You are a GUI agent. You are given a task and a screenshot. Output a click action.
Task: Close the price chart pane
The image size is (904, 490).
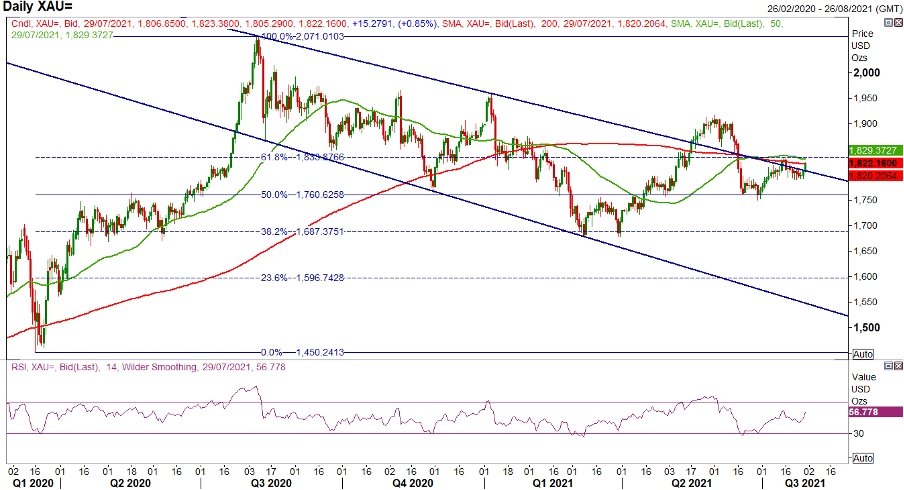(x=898, y=22)
